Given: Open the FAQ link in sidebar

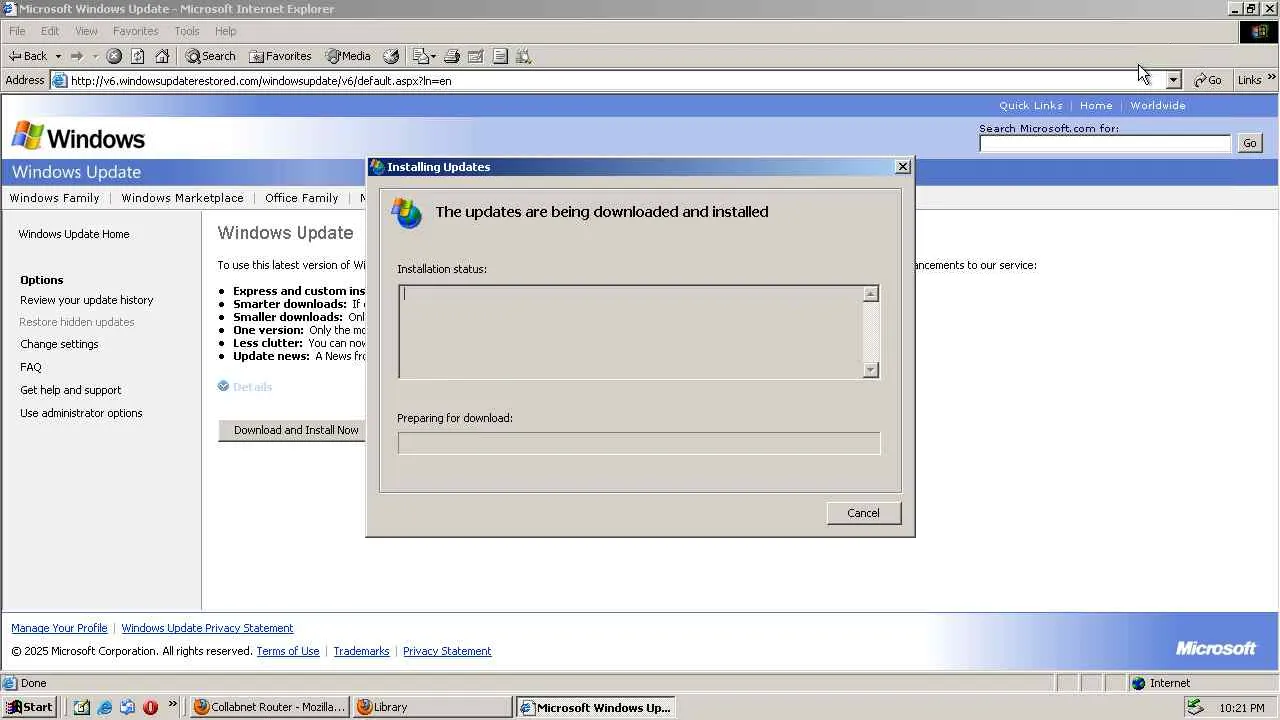Looking at the screenshot, I should pyautogui.click(x=31, y=367).
